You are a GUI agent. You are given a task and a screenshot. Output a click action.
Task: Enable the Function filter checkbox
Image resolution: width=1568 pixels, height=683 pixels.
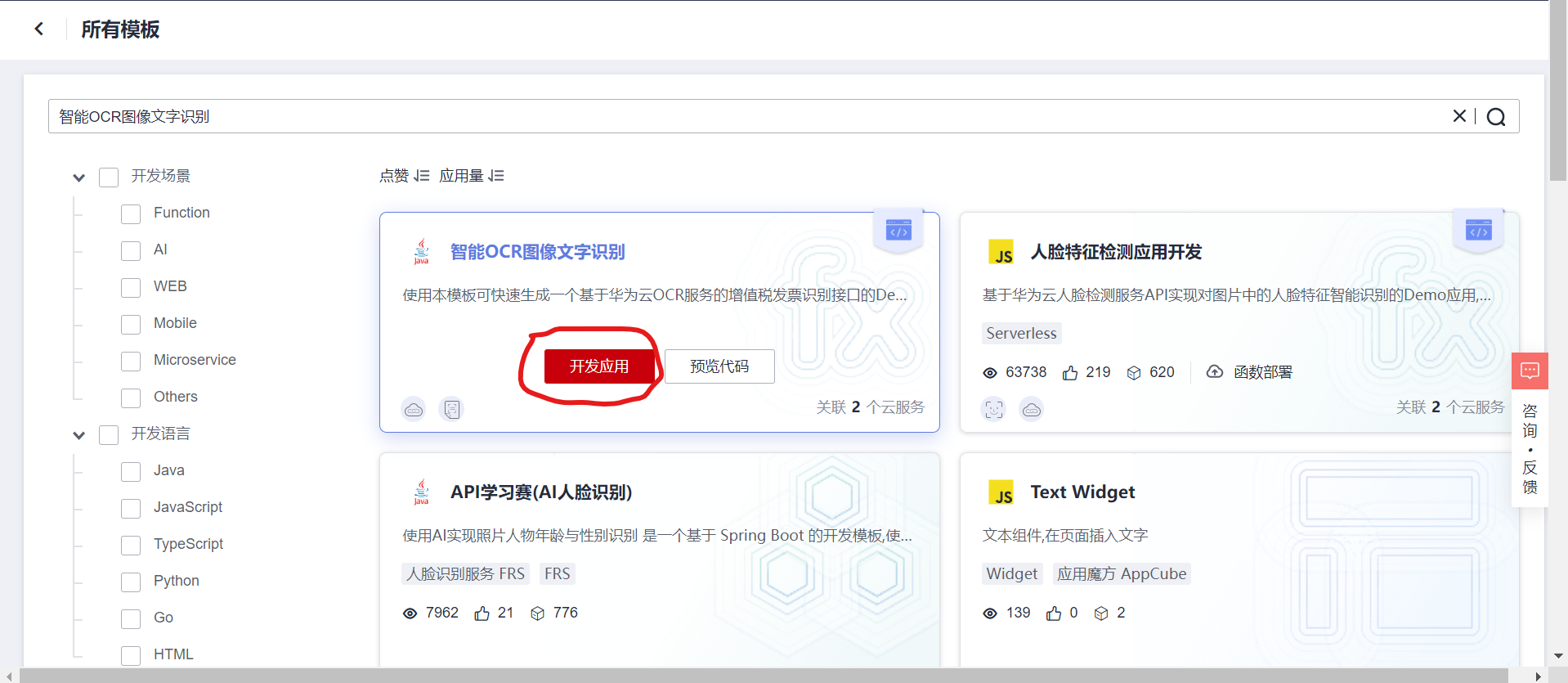point(131,214)
